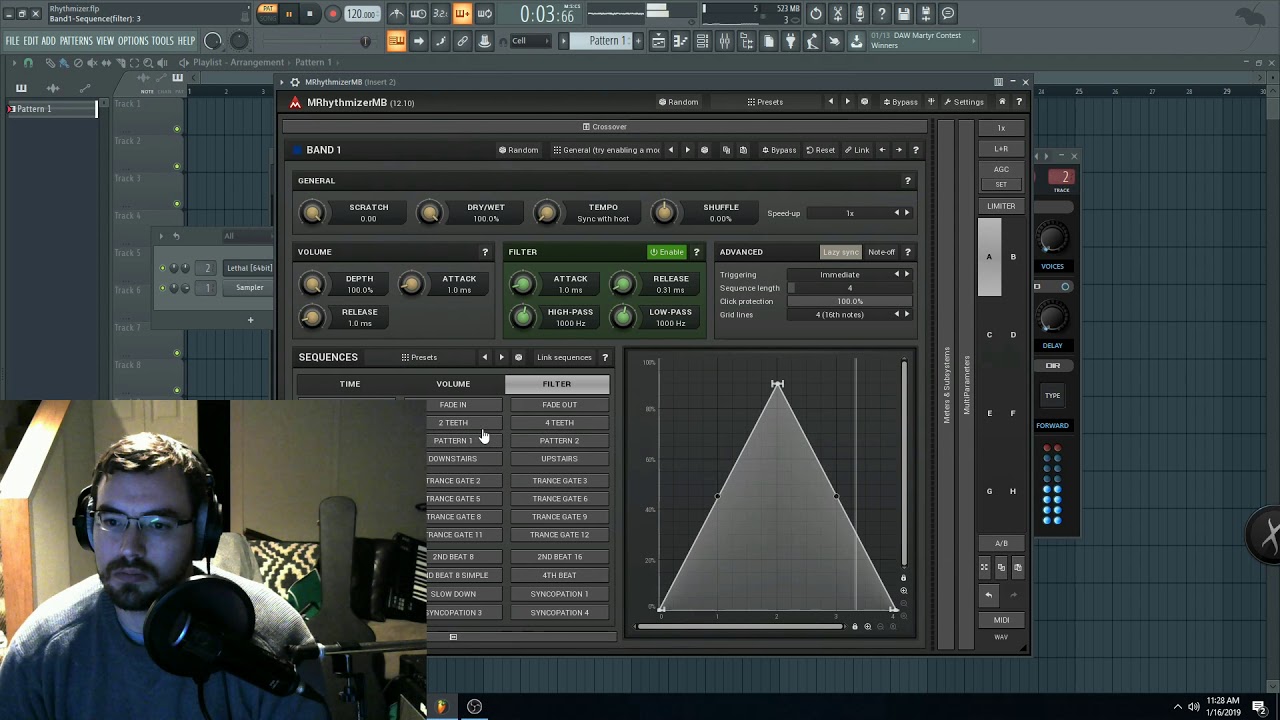Open General section help icon
Screen dimensions: 1280x720
907,181
